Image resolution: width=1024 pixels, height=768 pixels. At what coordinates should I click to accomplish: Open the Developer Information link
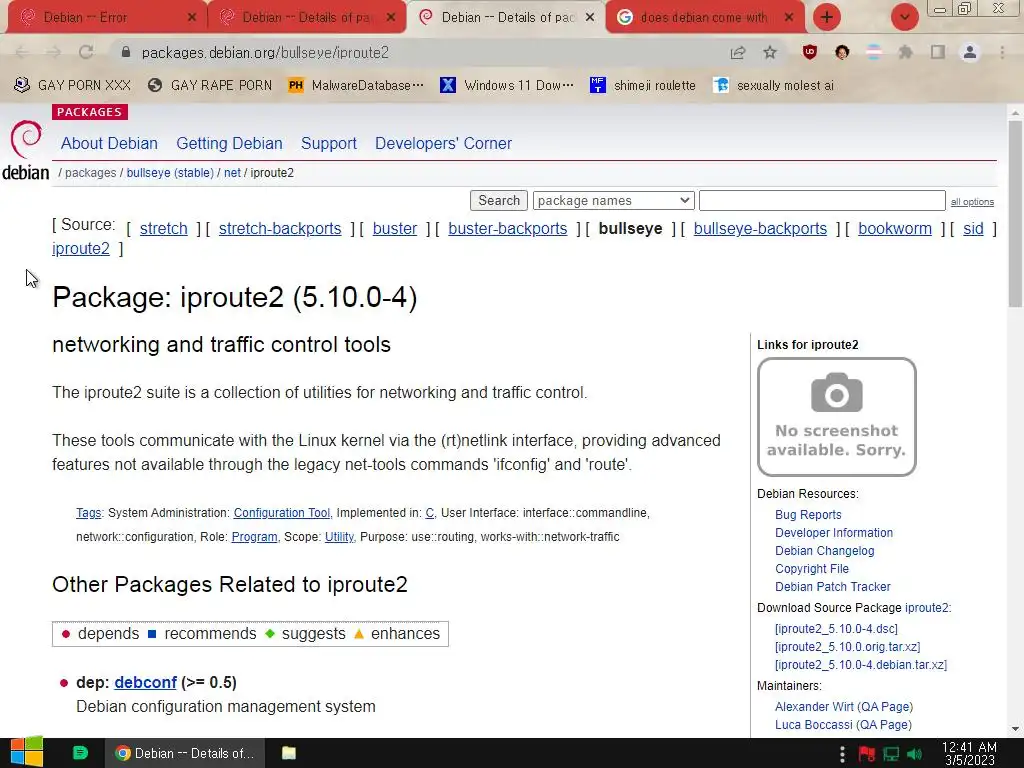(x=834, y=533)
